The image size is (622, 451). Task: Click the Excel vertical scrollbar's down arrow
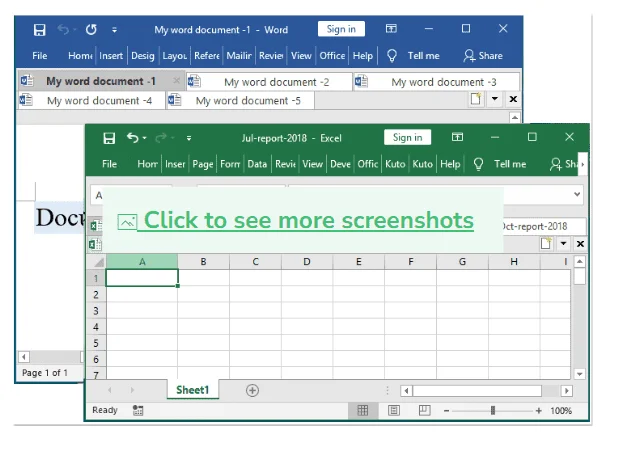click(x=580, y=374)
